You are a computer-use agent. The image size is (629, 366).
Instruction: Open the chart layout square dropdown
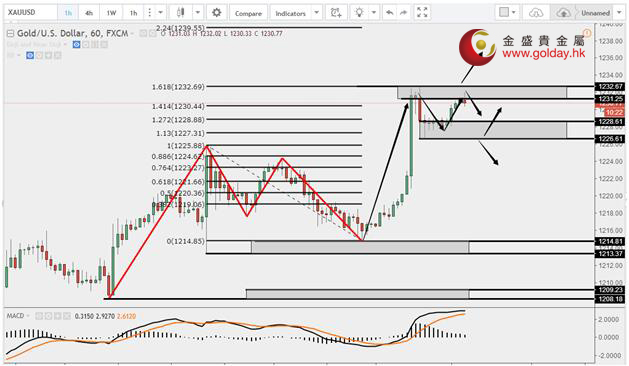(507, 13)
